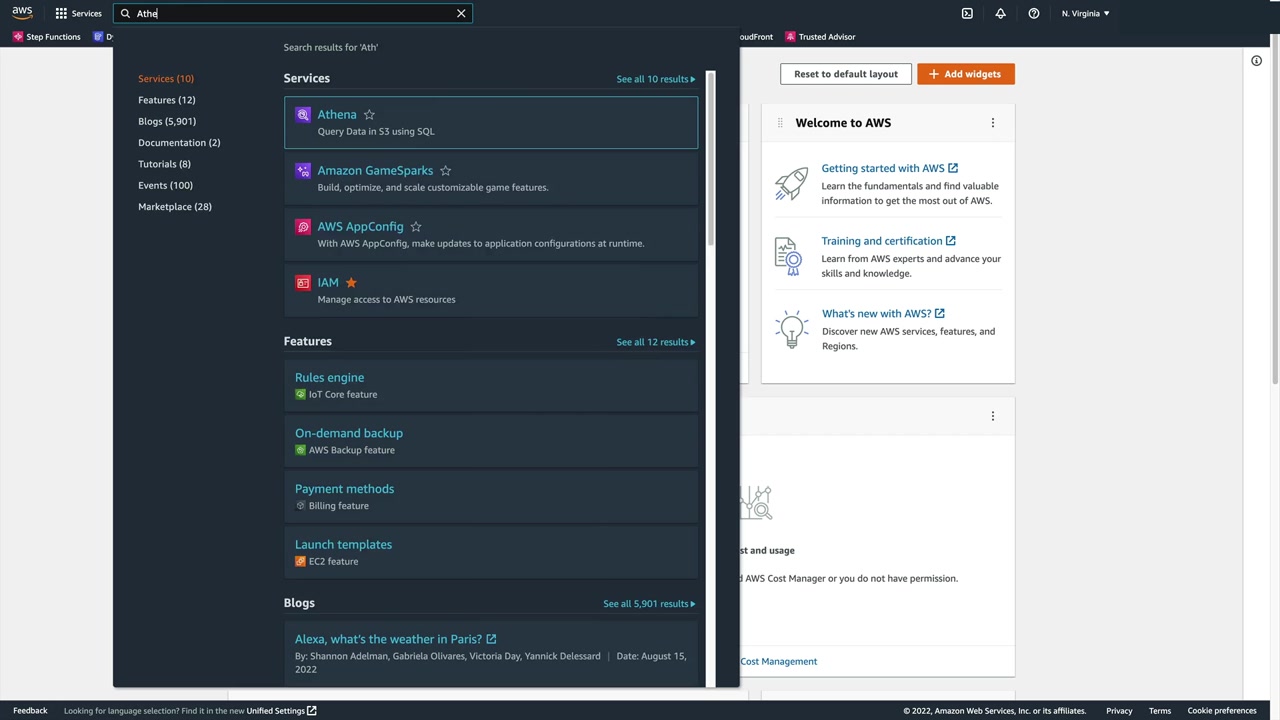Filter results by Events (100)
Image resolution: width=1280 pixels, height=720 pixels.
165,185
